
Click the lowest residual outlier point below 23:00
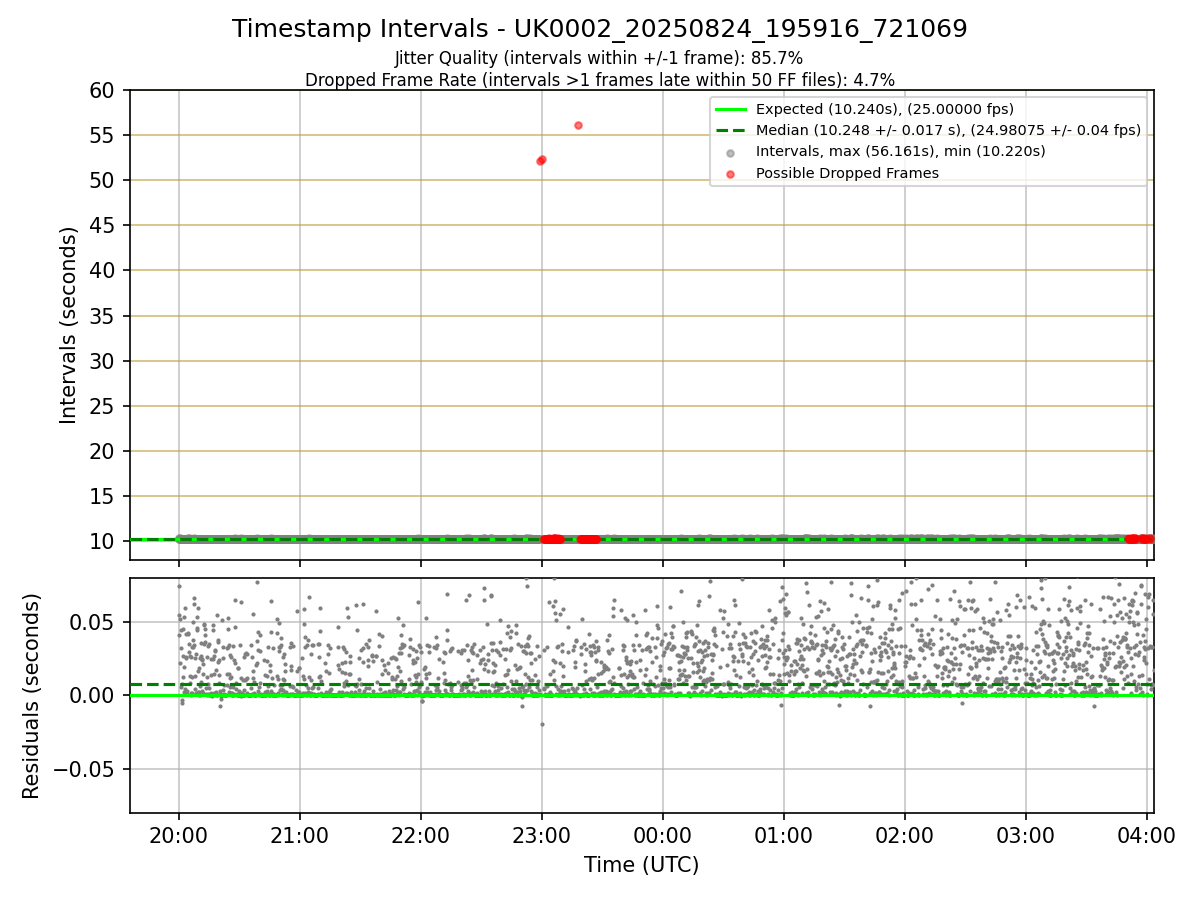click(x=542, y=724)
